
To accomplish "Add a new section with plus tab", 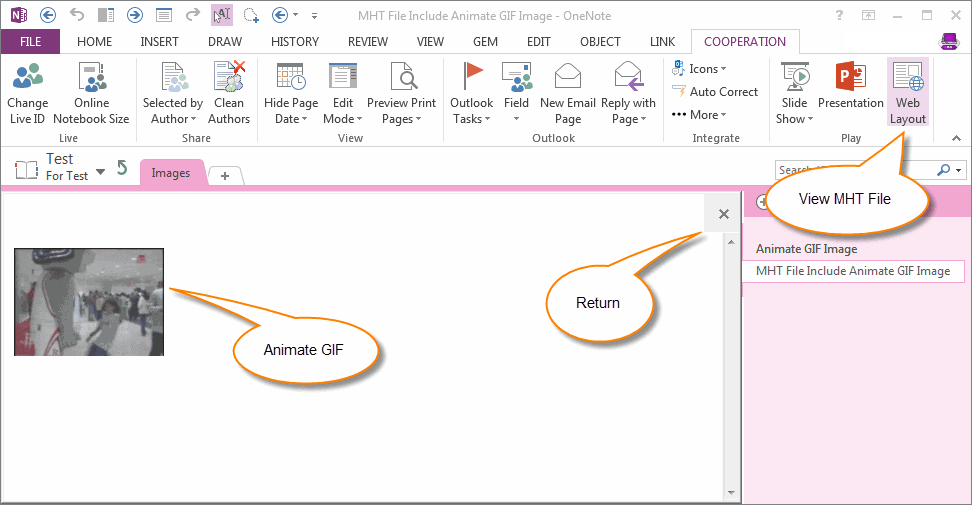I will 225,176.
